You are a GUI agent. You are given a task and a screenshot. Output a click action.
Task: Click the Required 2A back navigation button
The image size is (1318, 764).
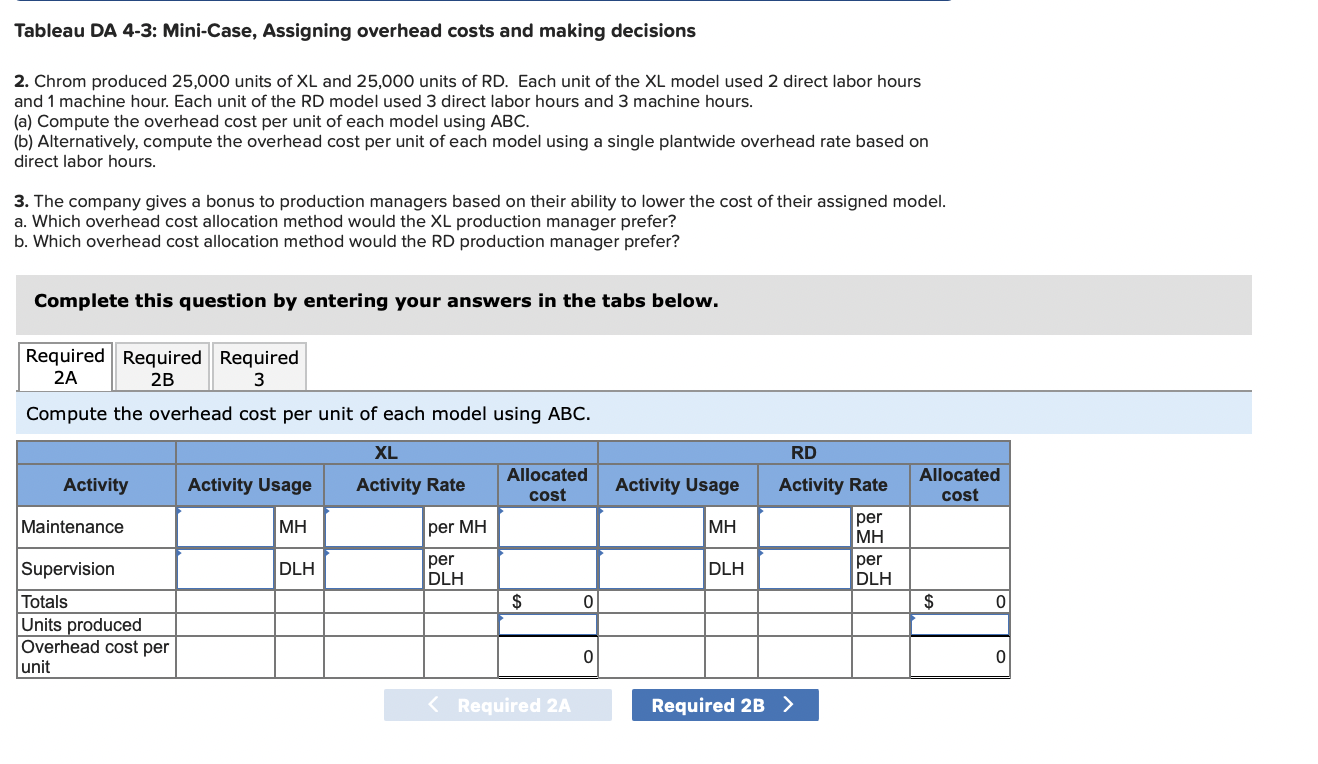tap(498, 705)
